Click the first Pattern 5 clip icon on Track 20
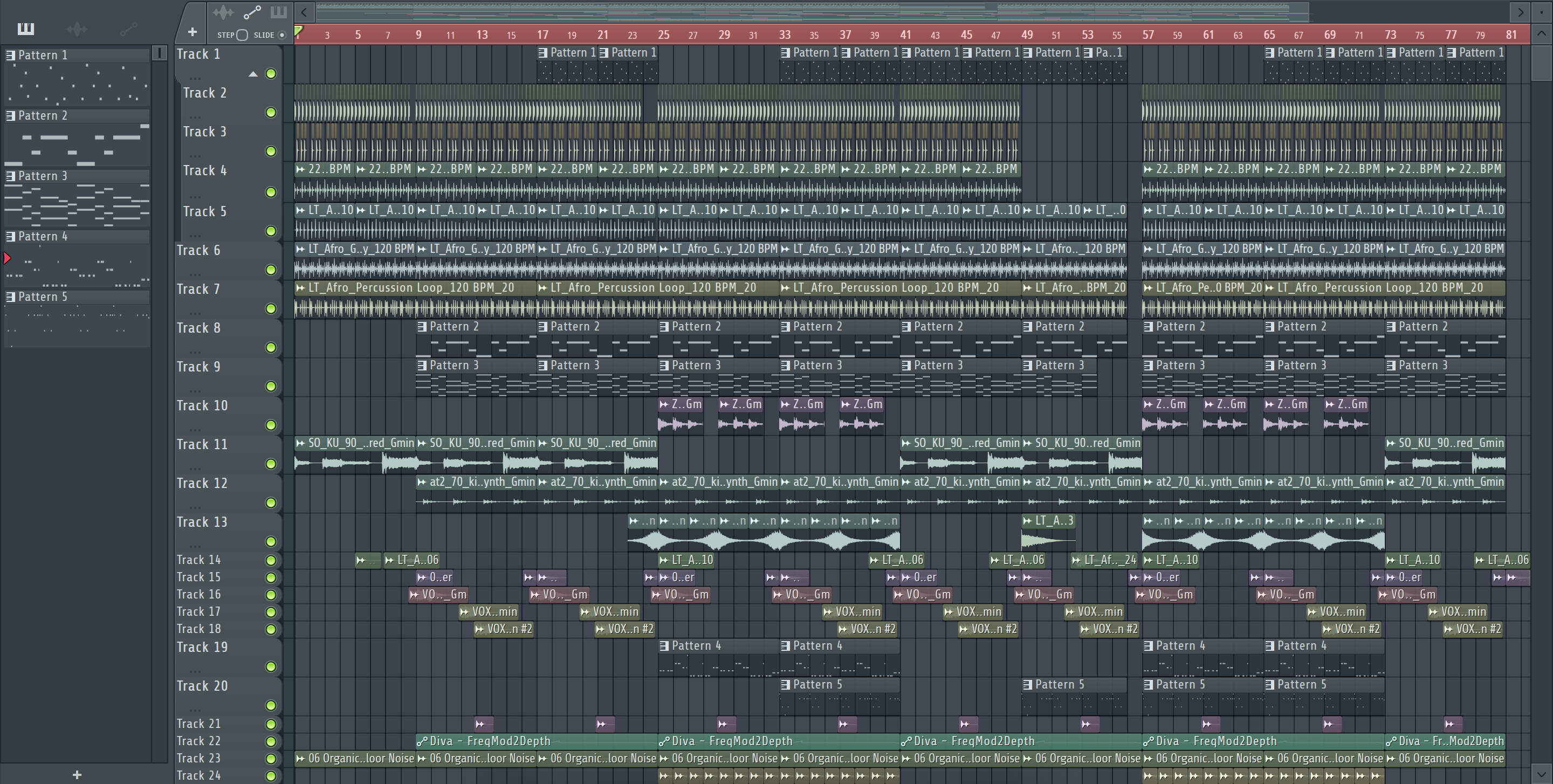 (786, 685)
